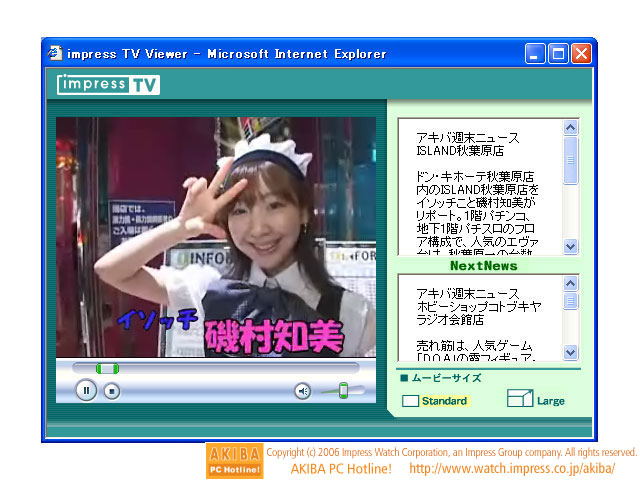Click the video display area

(216, 236)
